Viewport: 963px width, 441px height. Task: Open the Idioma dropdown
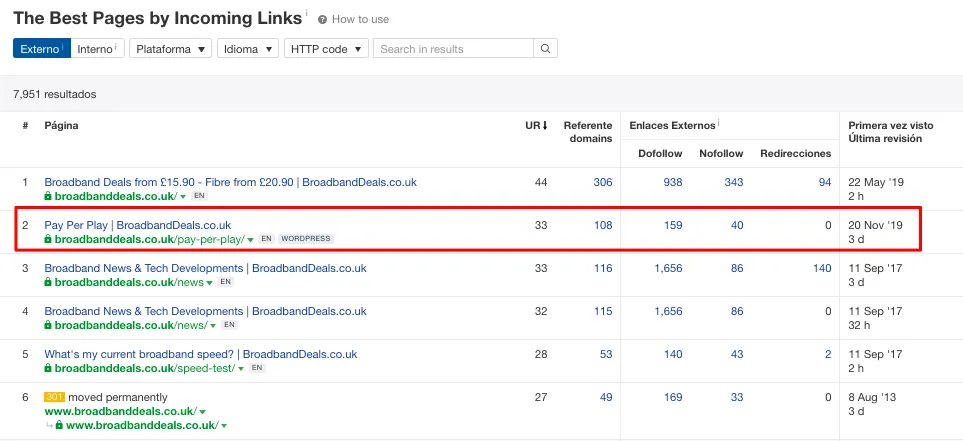pyautogui.click(x=248, y=49)
